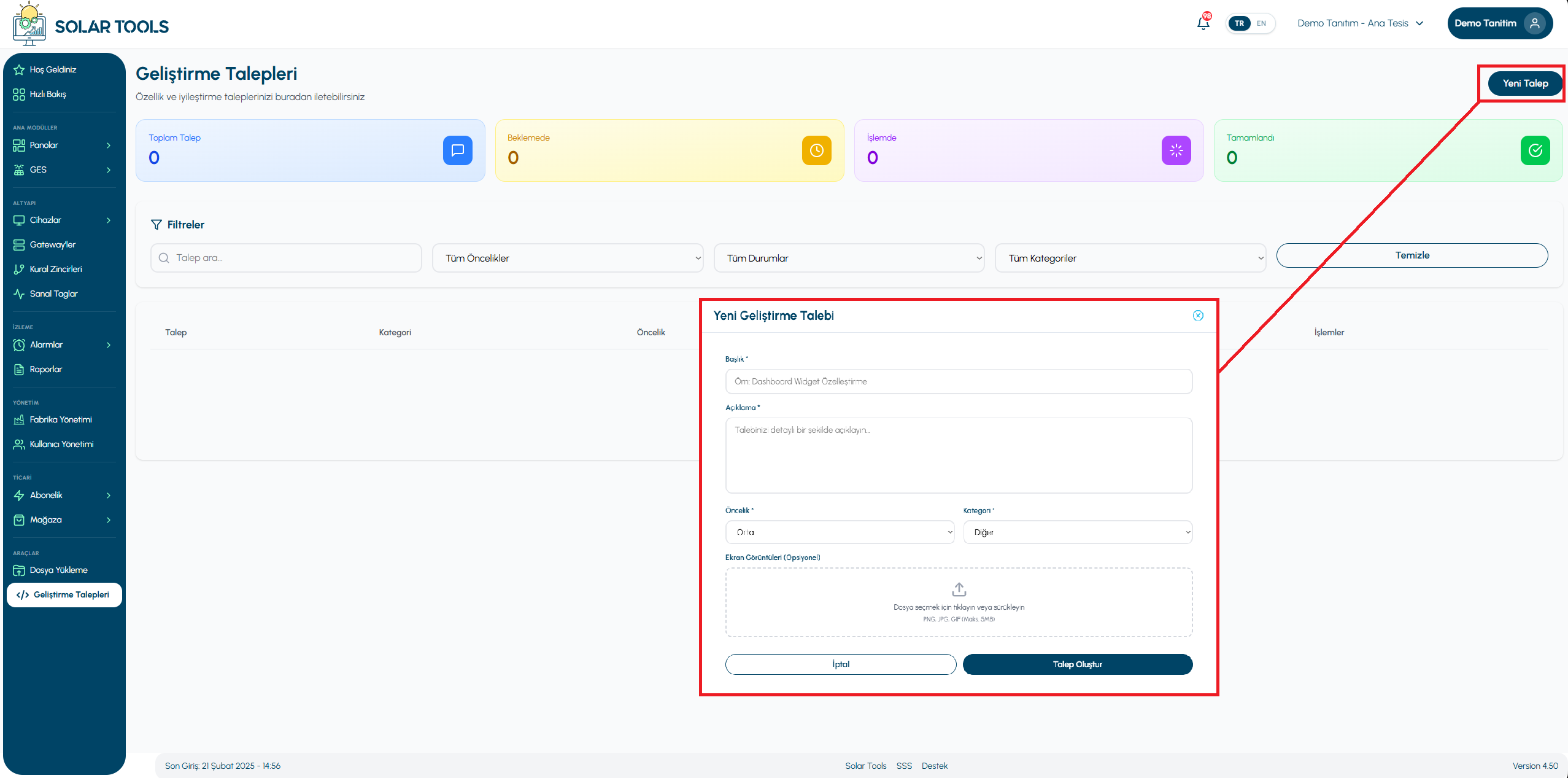The width and height of the screenshot is (1568, 778).
Task: Open the Demo Tanıtım - Ana Tesis selector
Action: (1361, 23)
